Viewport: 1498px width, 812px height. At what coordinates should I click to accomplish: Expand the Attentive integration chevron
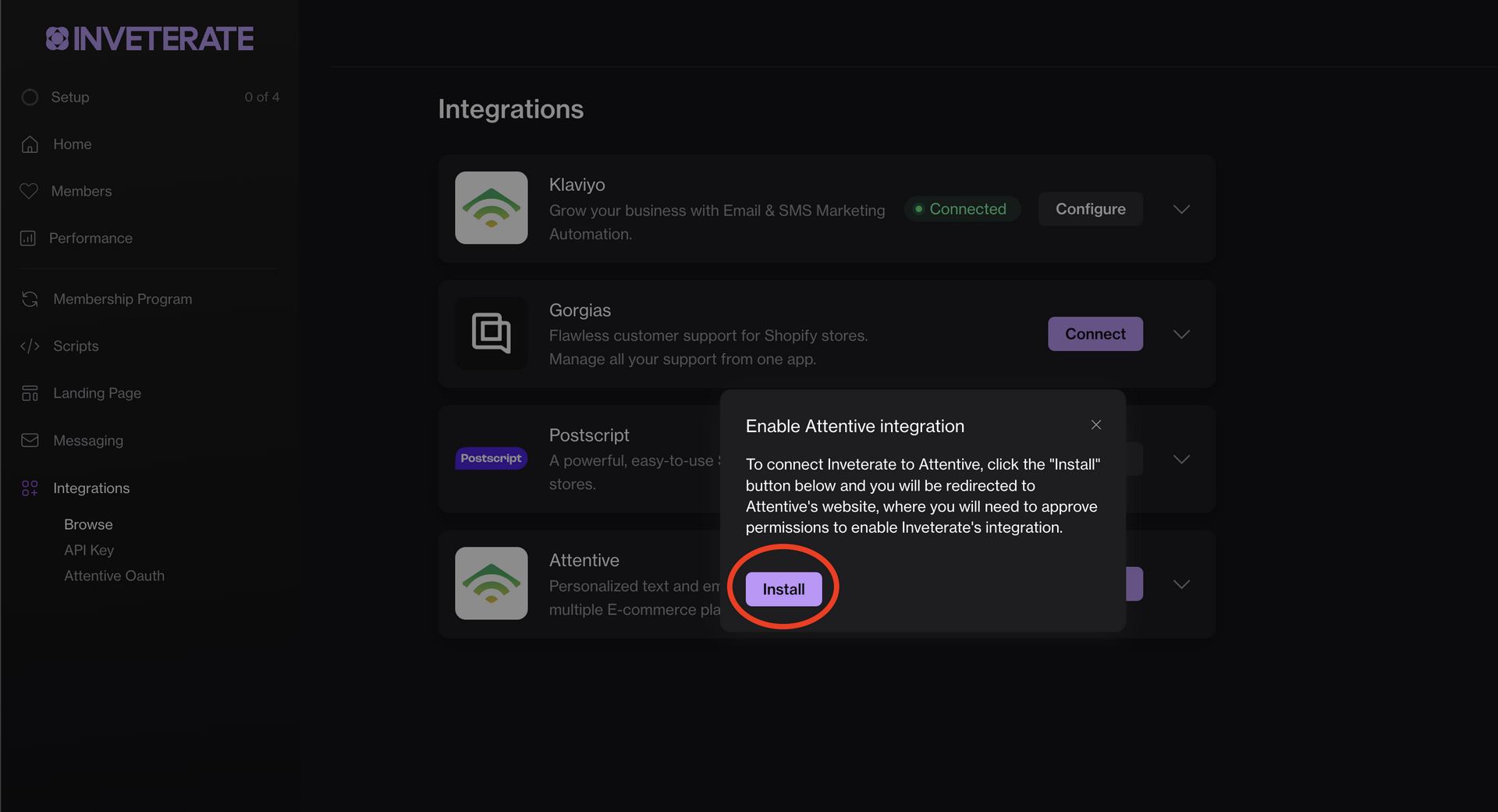click(1181, 584)
